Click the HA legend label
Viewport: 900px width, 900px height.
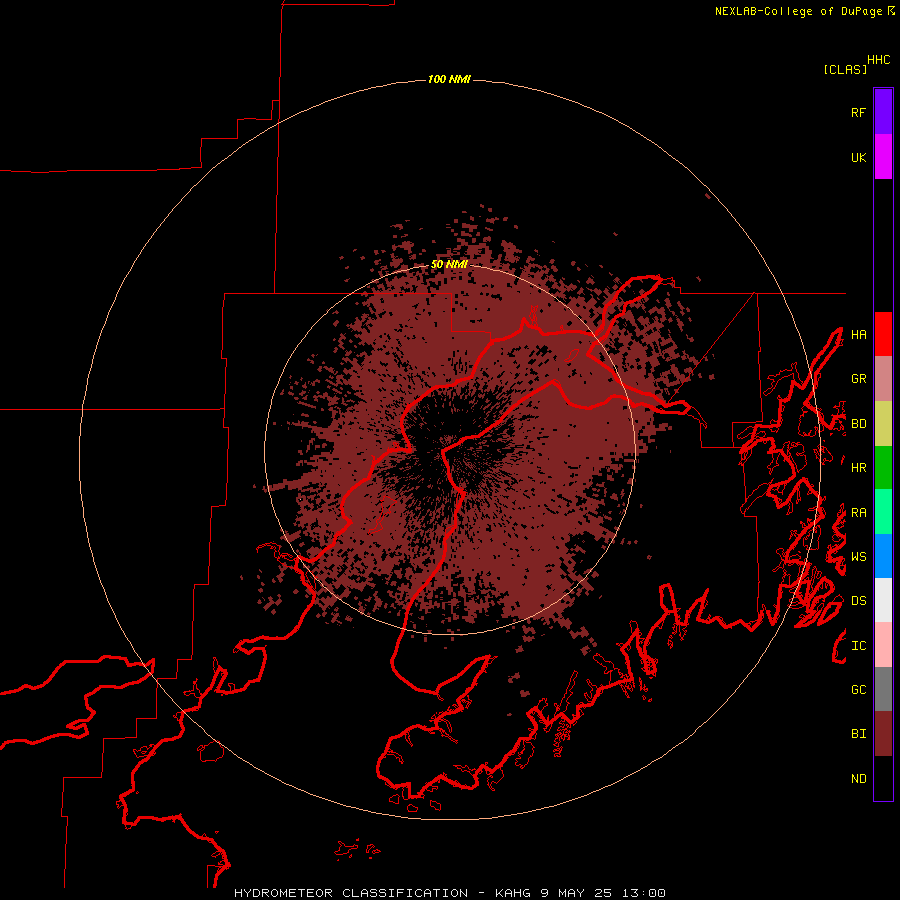tap(858, 334)
